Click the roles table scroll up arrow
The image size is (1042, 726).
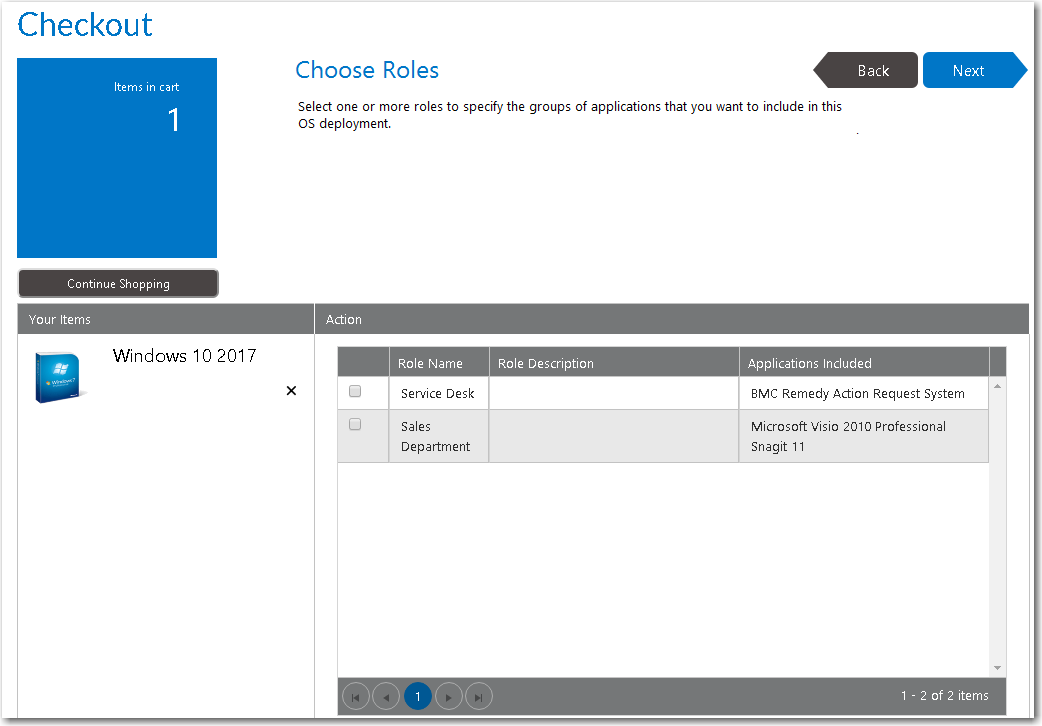point(997,386)
